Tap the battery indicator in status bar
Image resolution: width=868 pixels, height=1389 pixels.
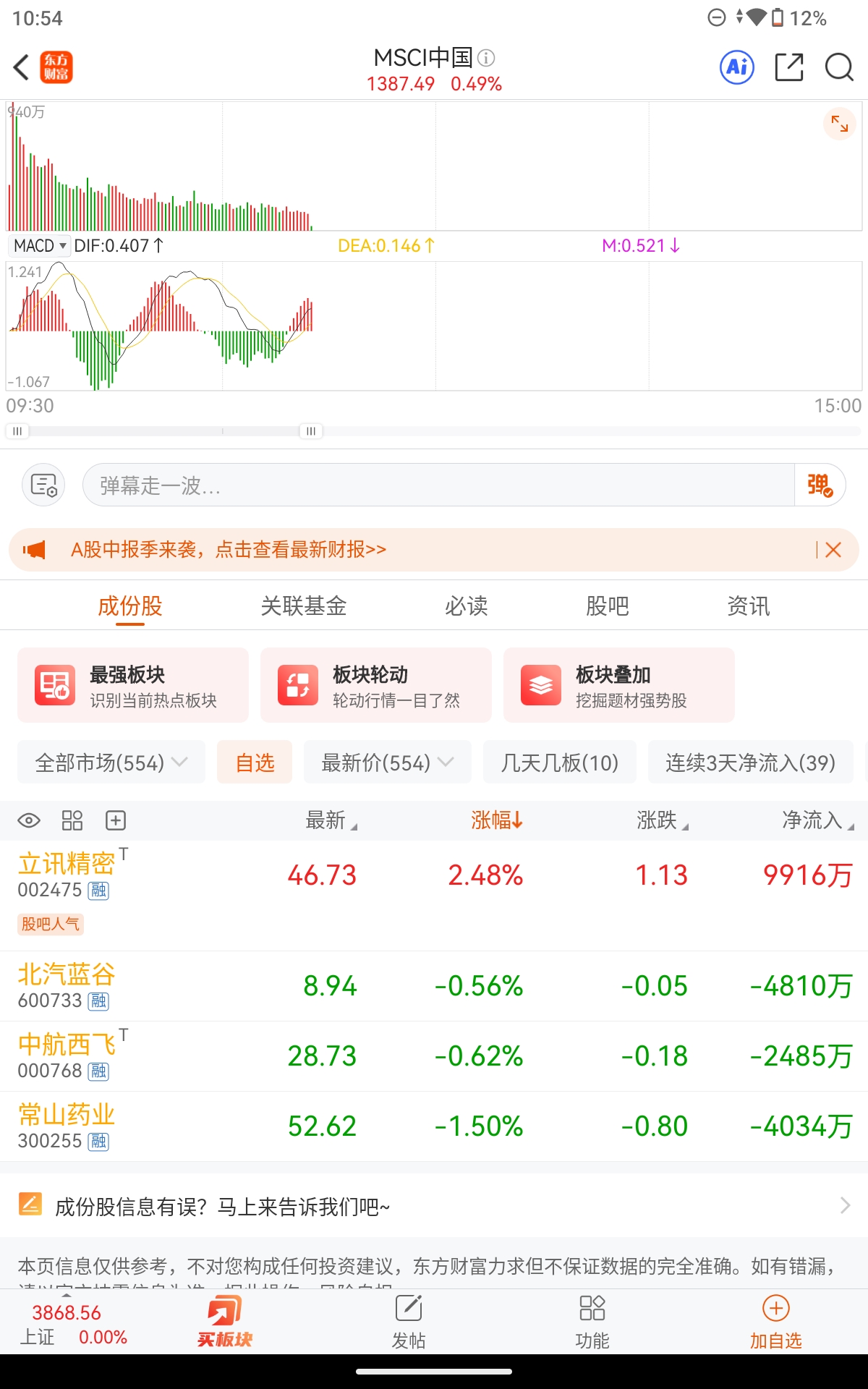pos(777,17)
